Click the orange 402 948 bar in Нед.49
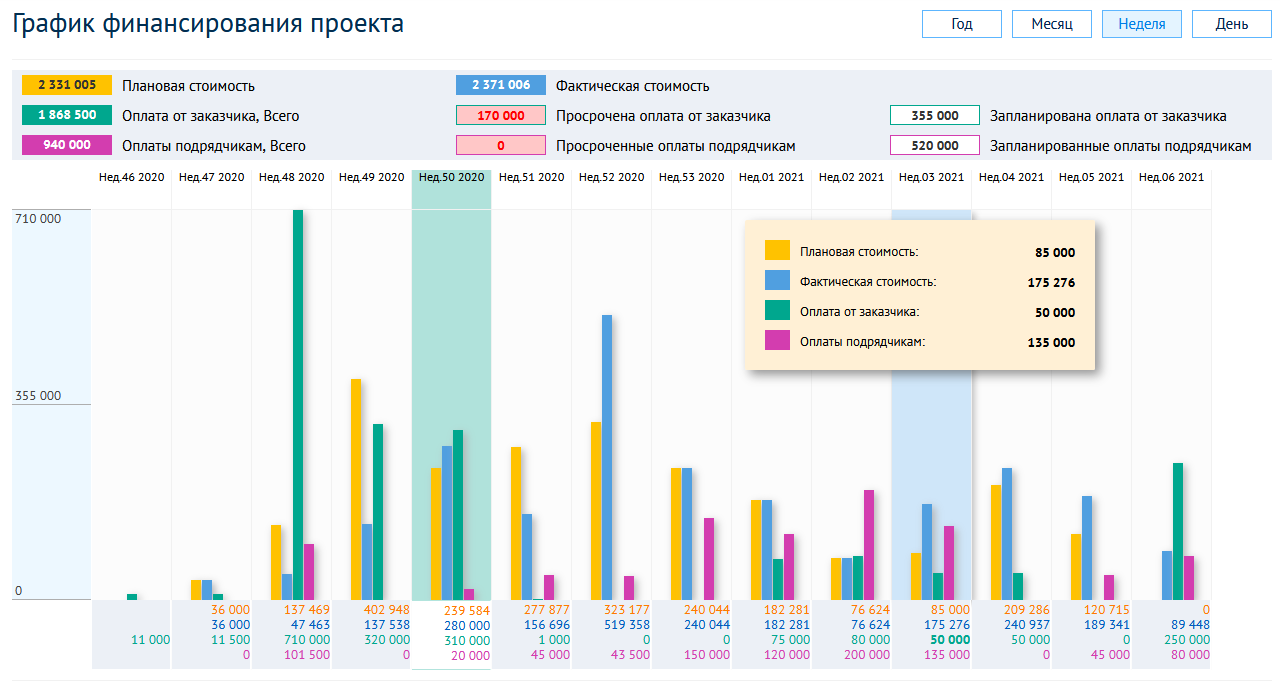The image size is (1280, 681). tap(356, 489)
